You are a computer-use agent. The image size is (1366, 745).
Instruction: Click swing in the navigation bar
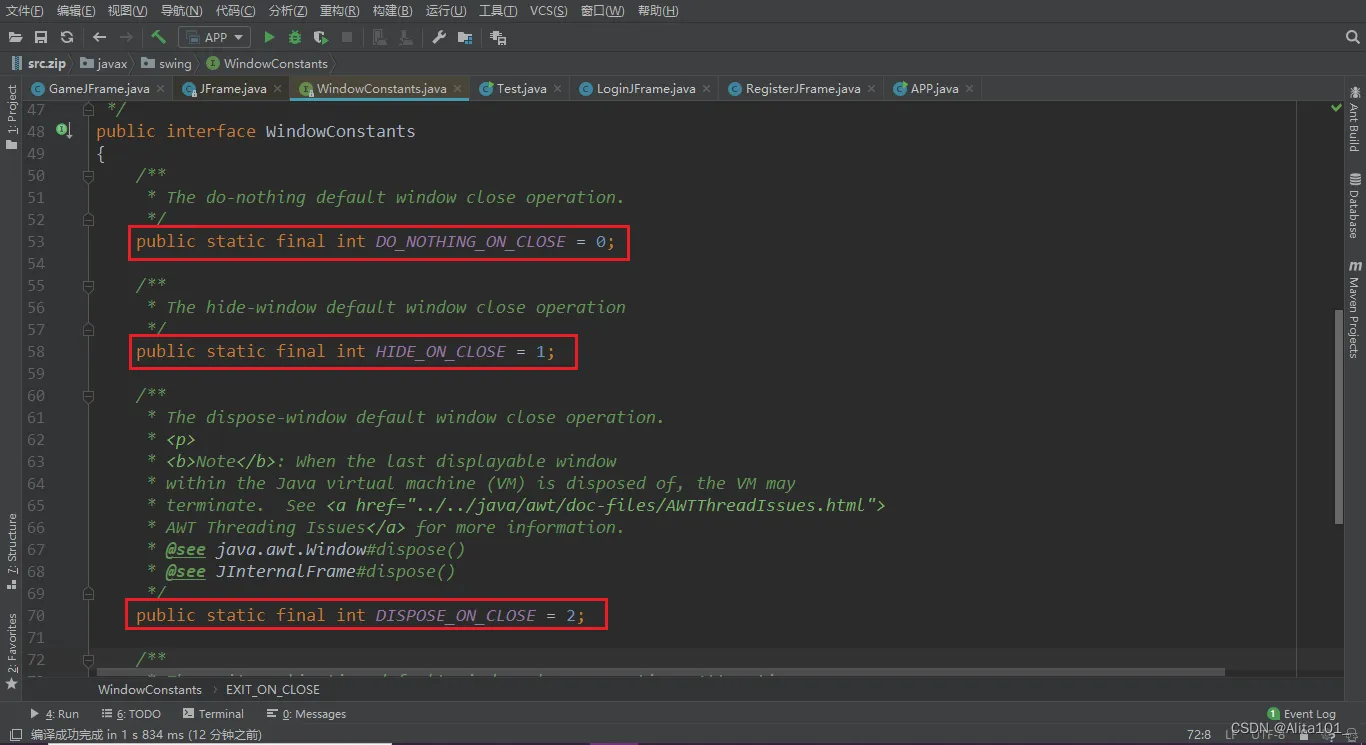pos(166,63)
